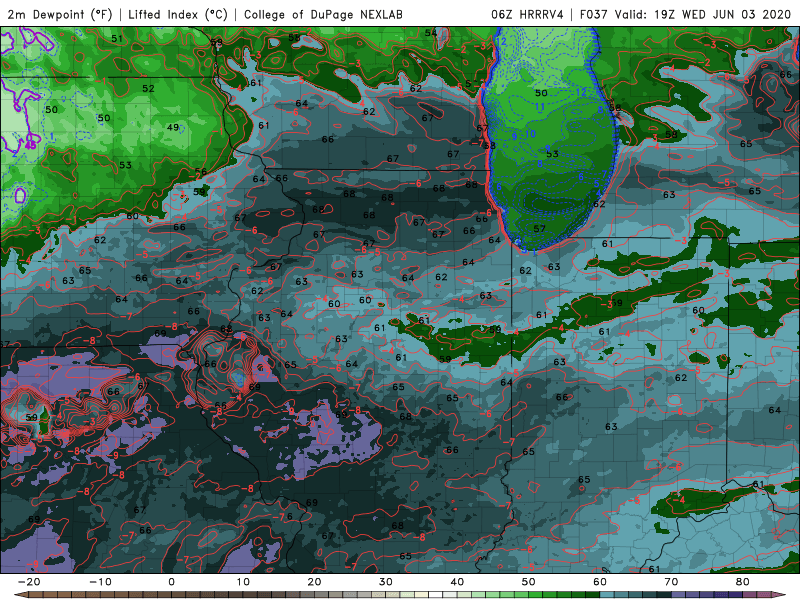Click the "70" color scale label

click(x=671, y=582)
